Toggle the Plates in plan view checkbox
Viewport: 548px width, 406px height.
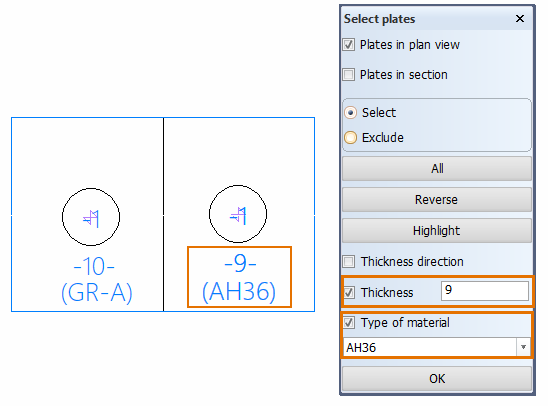coord(349,45)
